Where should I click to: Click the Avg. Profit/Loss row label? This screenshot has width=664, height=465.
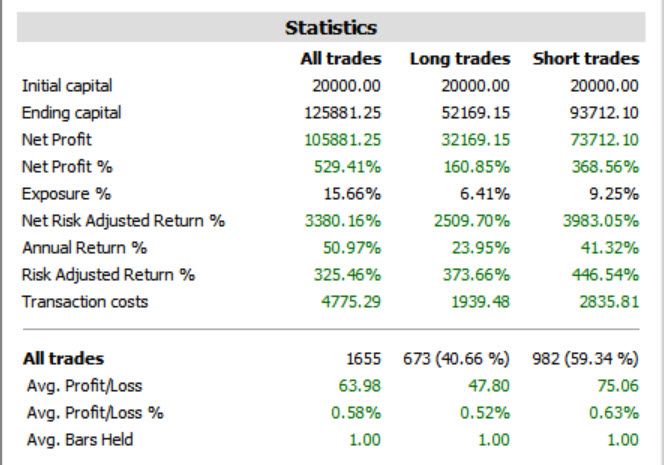click(83, 385)
